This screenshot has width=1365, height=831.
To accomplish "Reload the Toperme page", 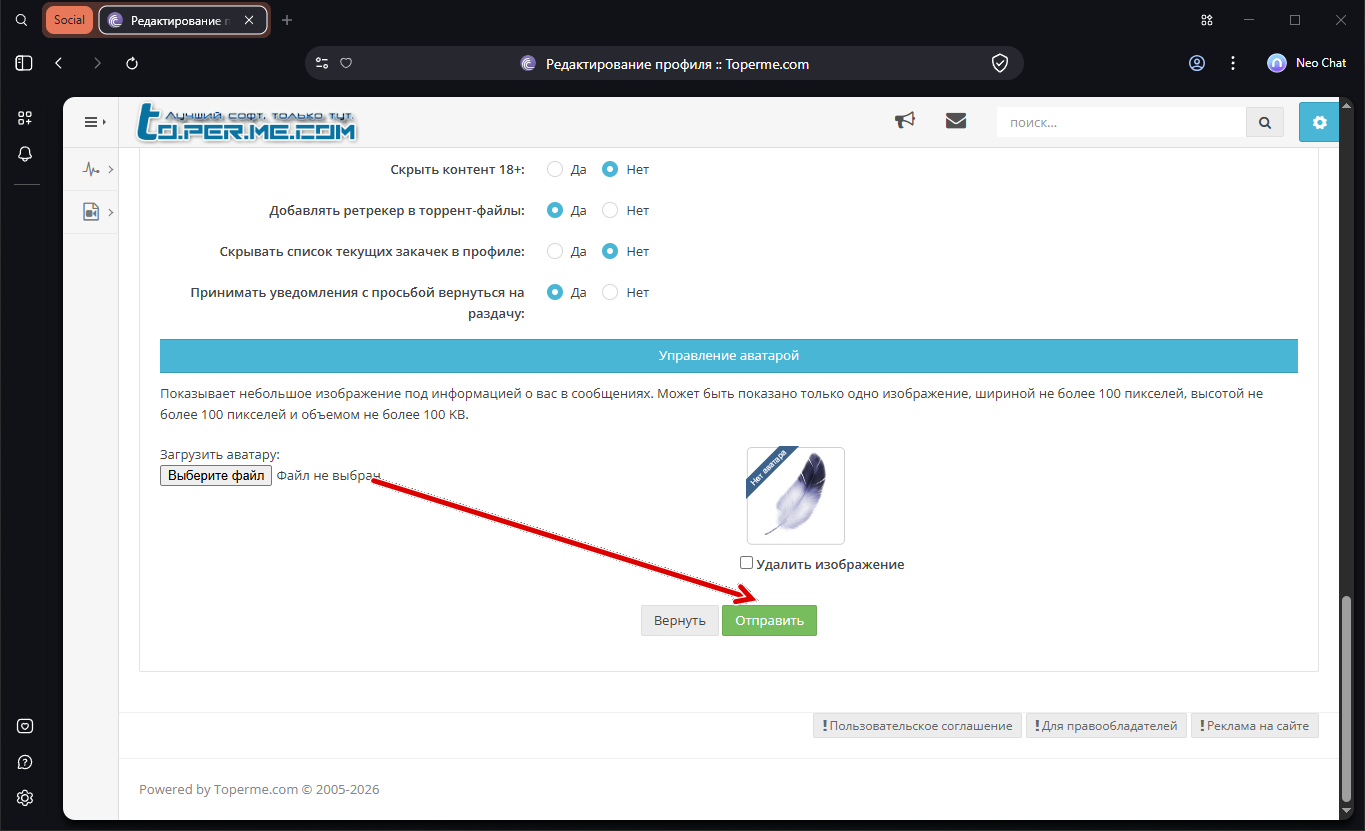I will coord(132,63).
